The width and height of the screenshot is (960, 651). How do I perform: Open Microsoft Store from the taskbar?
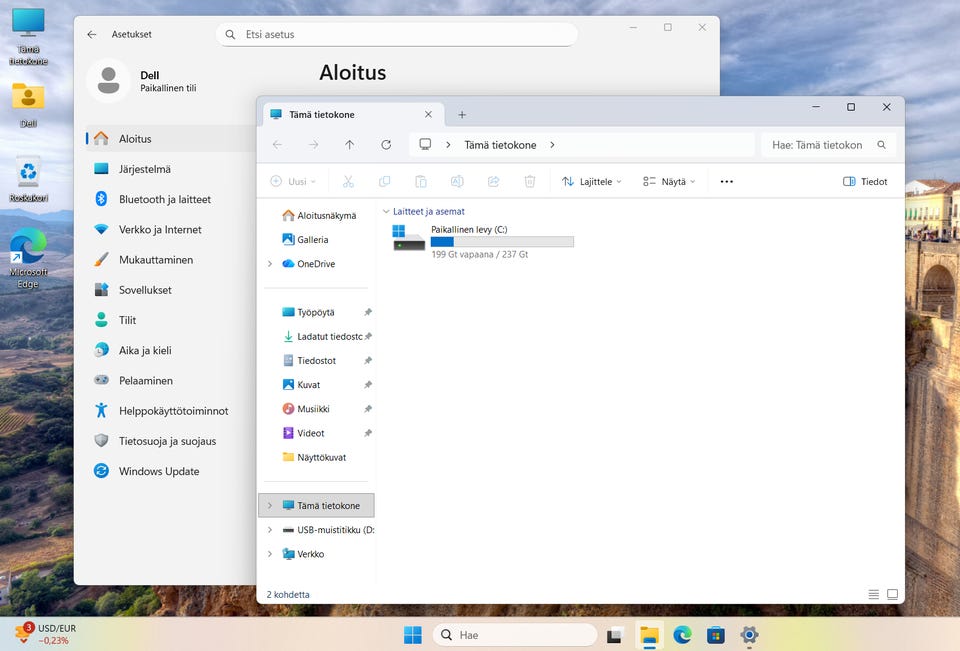click(x=716, y=635)
